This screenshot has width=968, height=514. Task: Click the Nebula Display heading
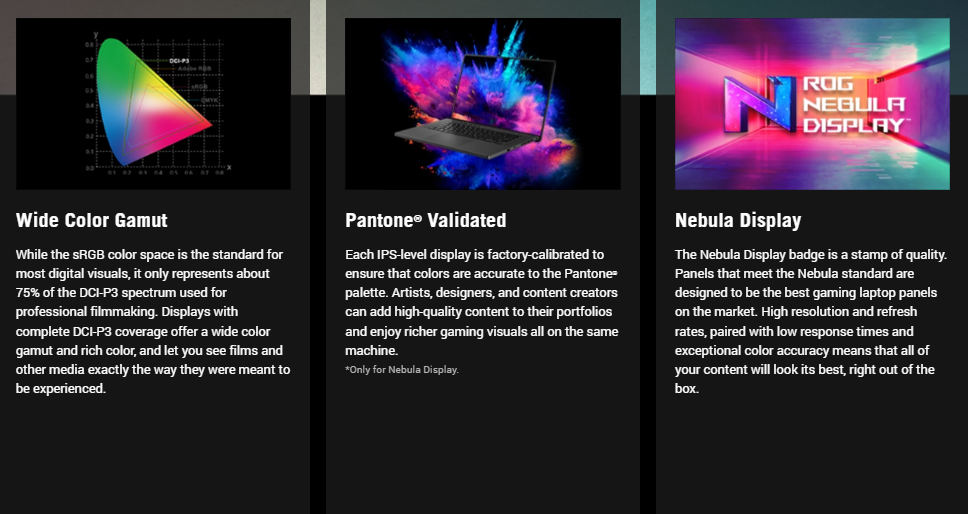[738, 220]
